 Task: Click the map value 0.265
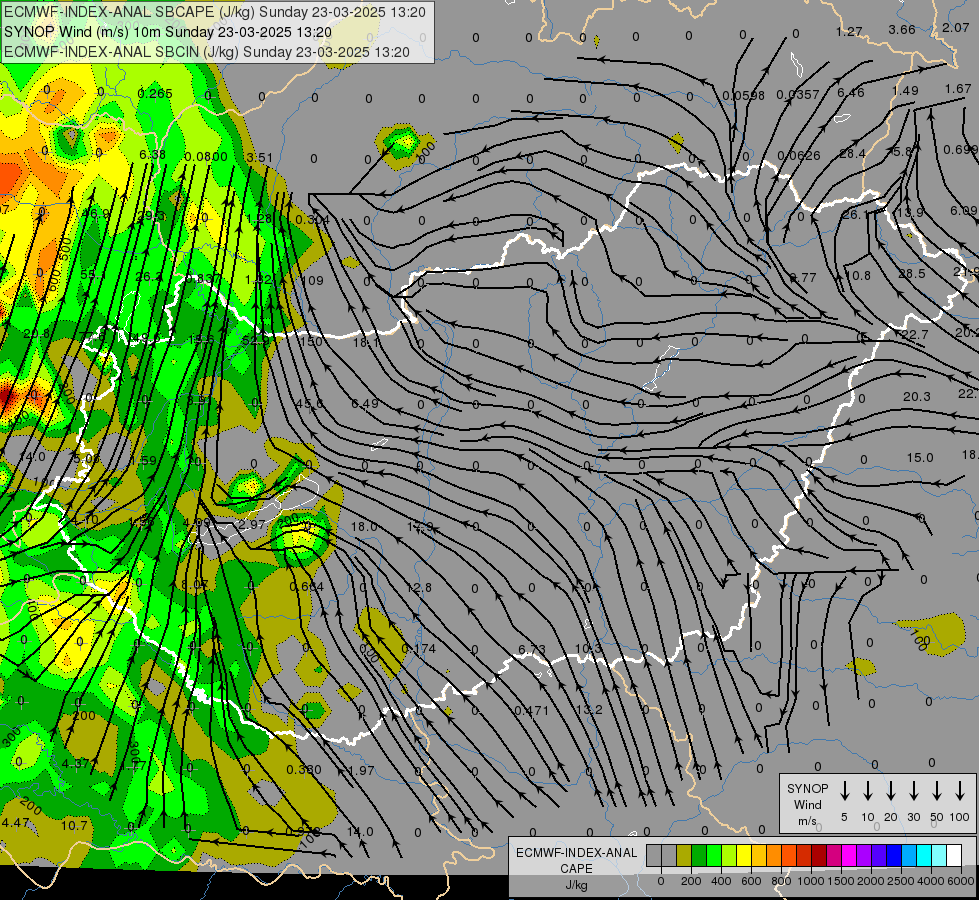[x=155, y=94]
